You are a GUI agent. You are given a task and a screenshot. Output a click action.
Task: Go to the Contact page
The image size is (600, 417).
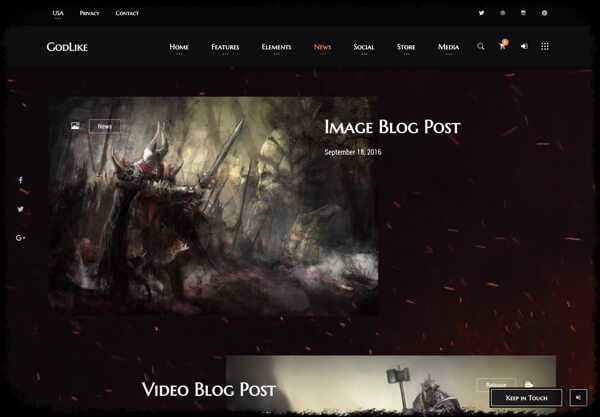127,13
